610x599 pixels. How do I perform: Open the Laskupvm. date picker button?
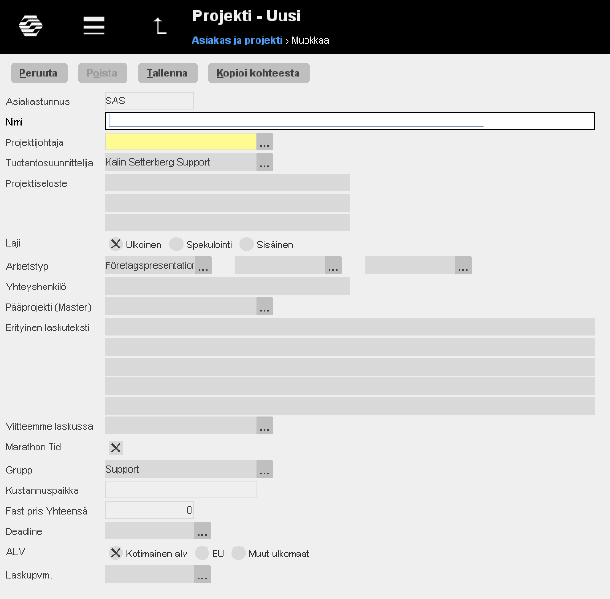(x=202, y=574)
